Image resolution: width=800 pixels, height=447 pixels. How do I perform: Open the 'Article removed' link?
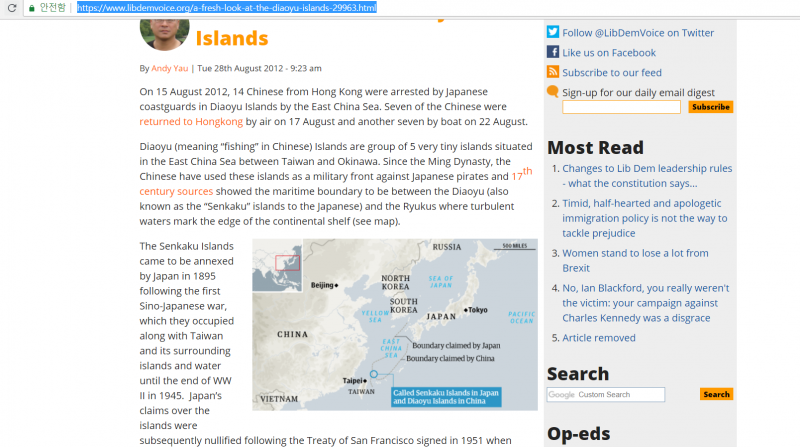click(598, 338)
